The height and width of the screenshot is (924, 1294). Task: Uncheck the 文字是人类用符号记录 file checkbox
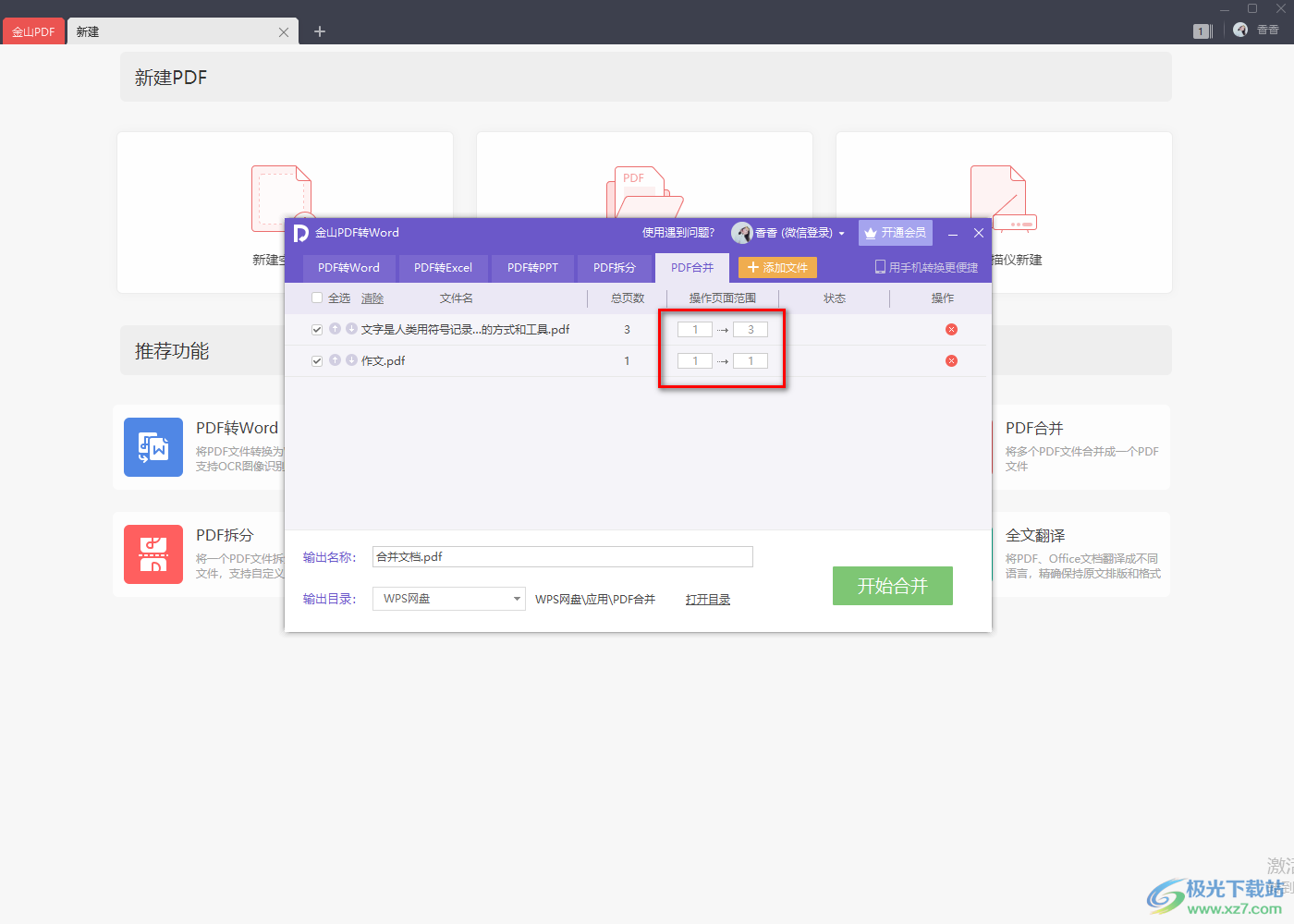pos(317,330)
